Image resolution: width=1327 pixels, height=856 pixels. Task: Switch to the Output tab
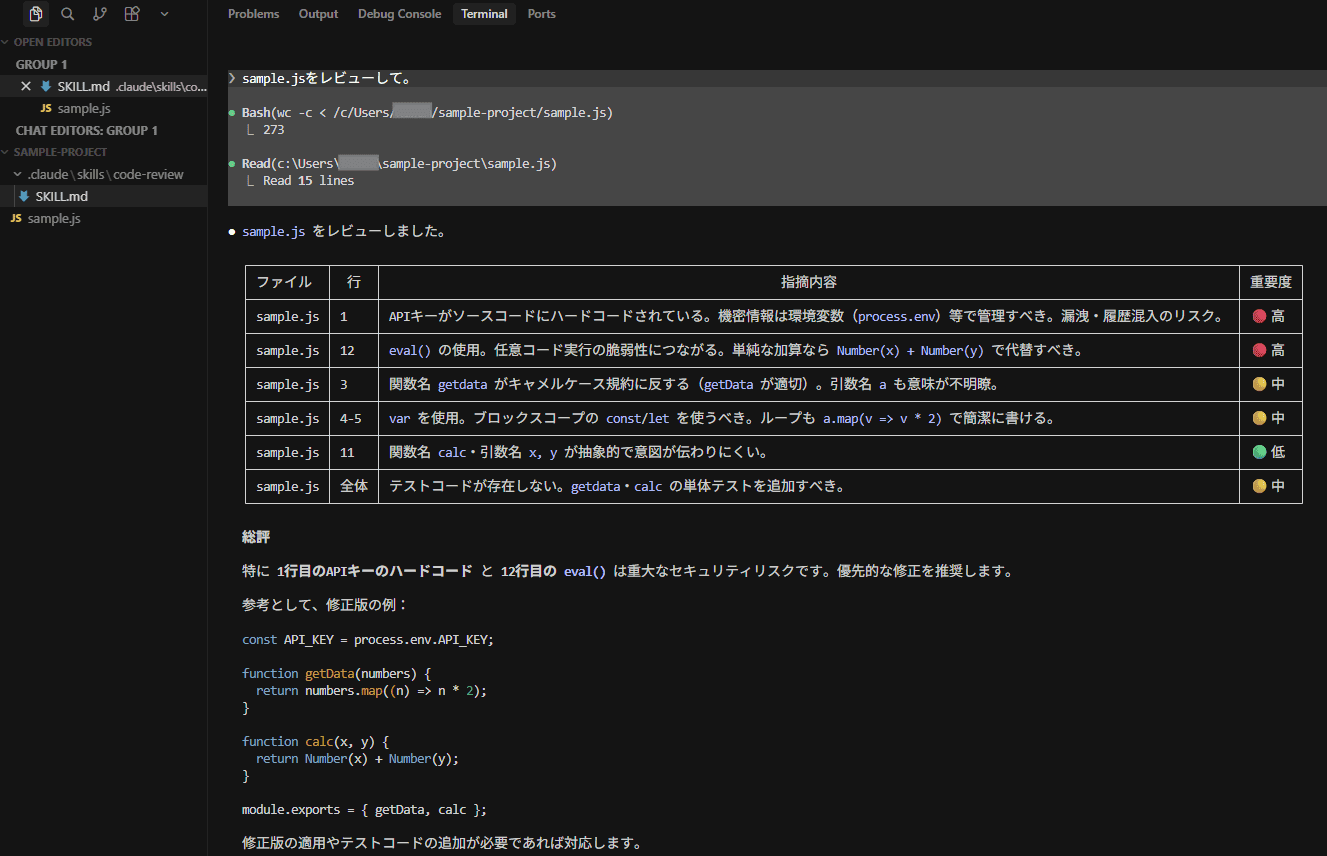318,14
